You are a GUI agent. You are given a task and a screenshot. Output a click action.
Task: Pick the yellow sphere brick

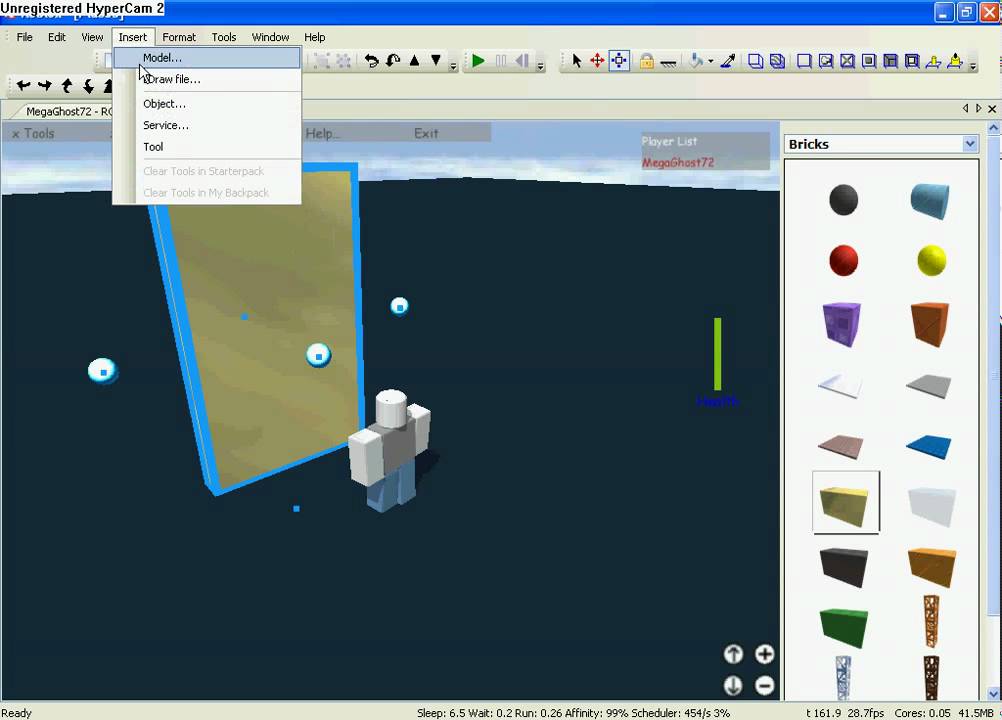[x=931, y=260]
